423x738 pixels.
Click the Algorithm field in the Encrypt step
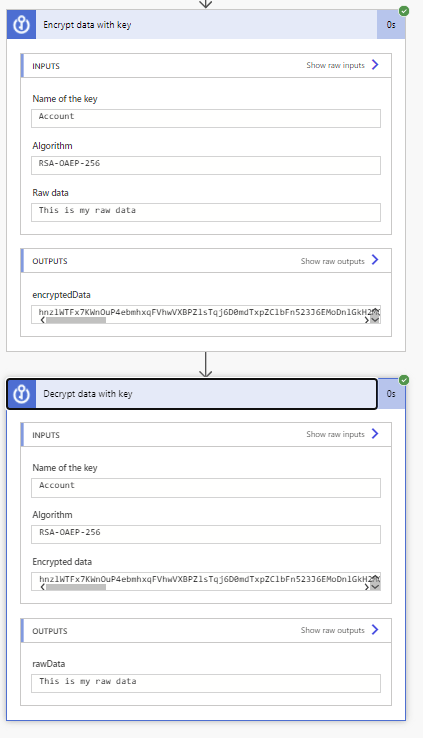tap(206, 165)
